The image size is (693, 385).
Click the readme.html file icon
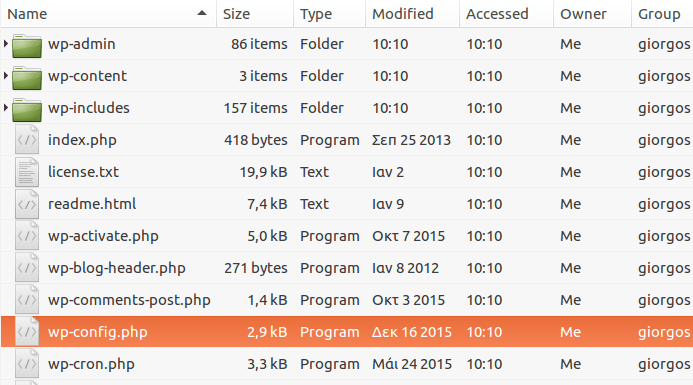[27, 204]
